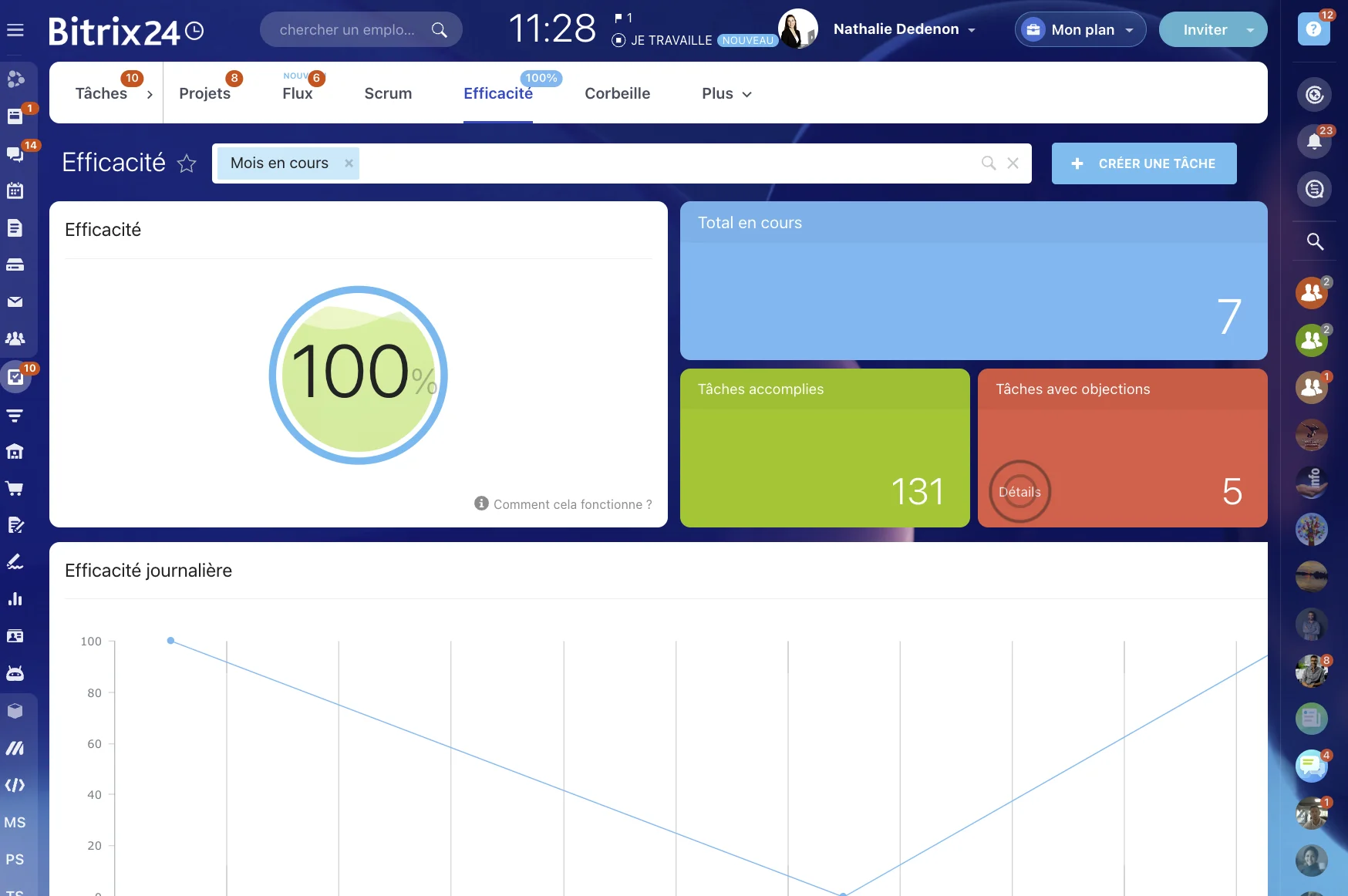Click the mail envelope sidebar icon
The image size is (1348, 896).
point(15,301)
